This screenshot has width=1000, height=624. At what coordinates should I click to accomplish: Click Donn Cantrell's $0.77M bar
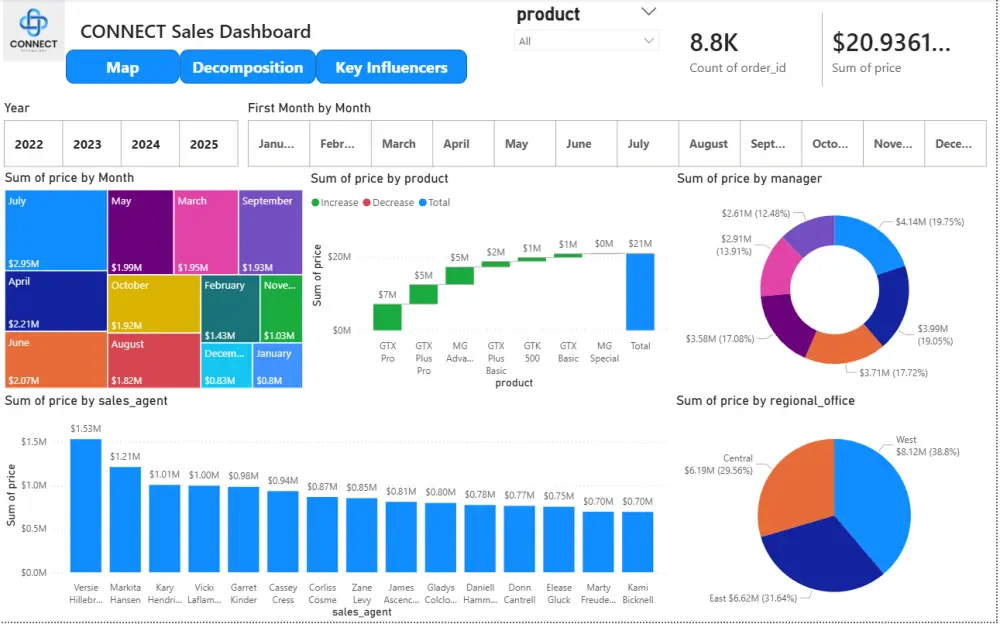(x=519, y=539)
